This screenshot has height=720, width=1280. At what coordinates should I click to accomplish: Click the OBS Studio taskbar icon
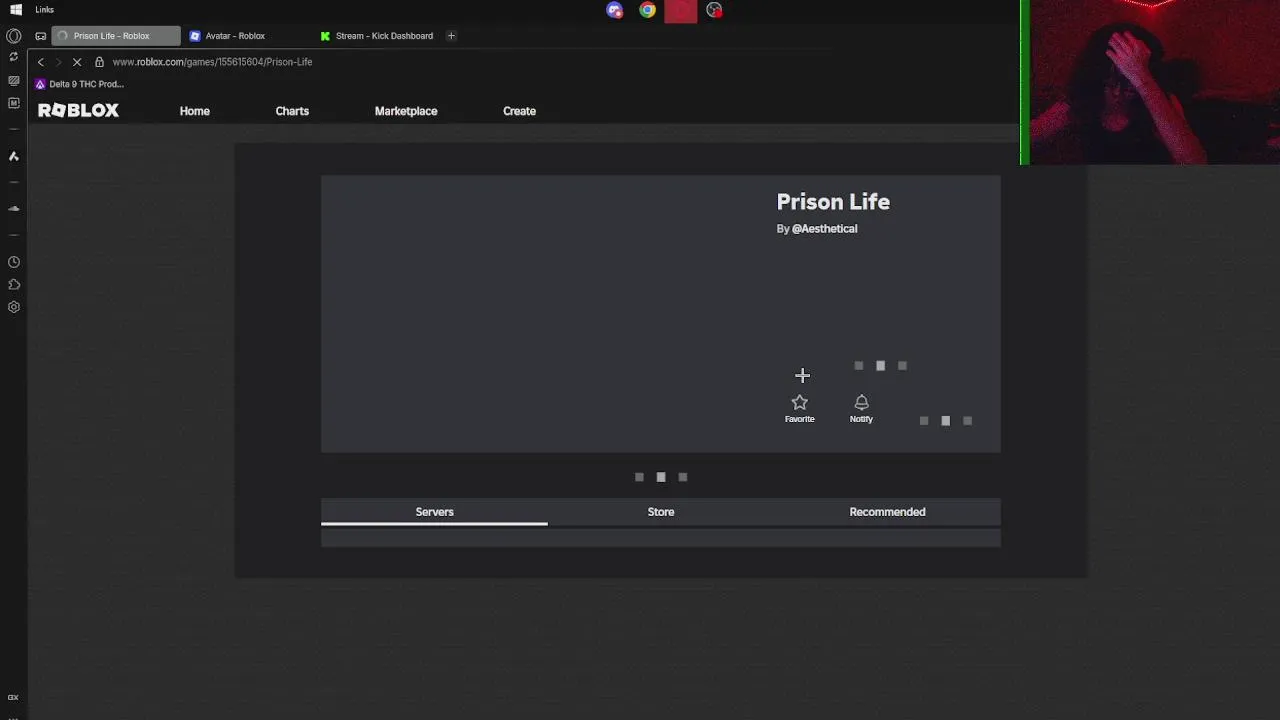(714, 10)
